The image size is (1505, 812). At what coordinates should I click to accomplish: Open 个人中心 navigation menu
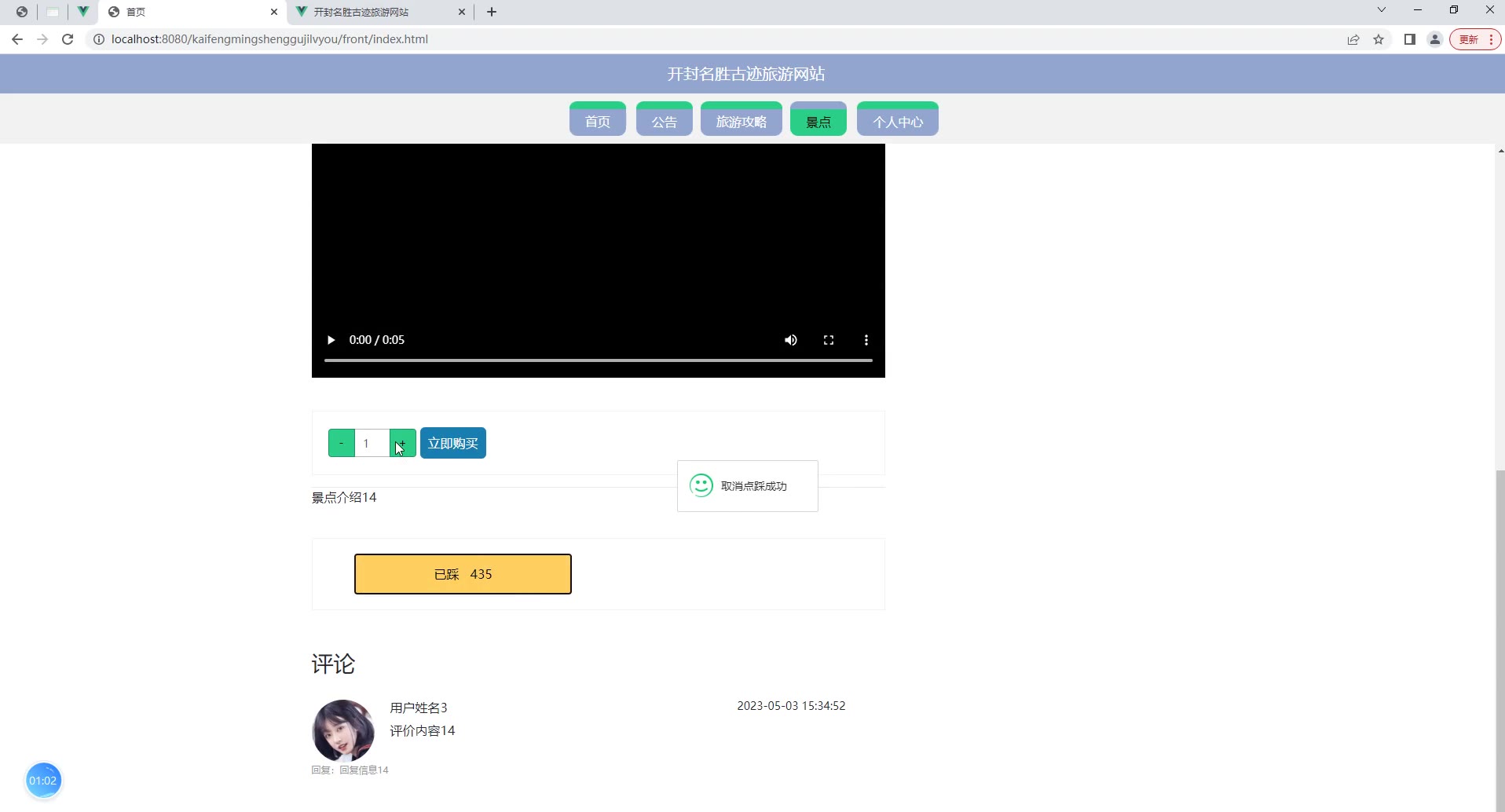(x=898, y=119)
